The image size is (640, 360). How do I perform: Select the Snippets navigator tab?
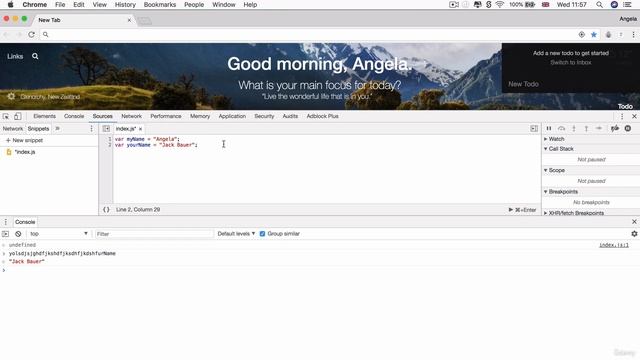pyautogui.click(x=38, y=129)
